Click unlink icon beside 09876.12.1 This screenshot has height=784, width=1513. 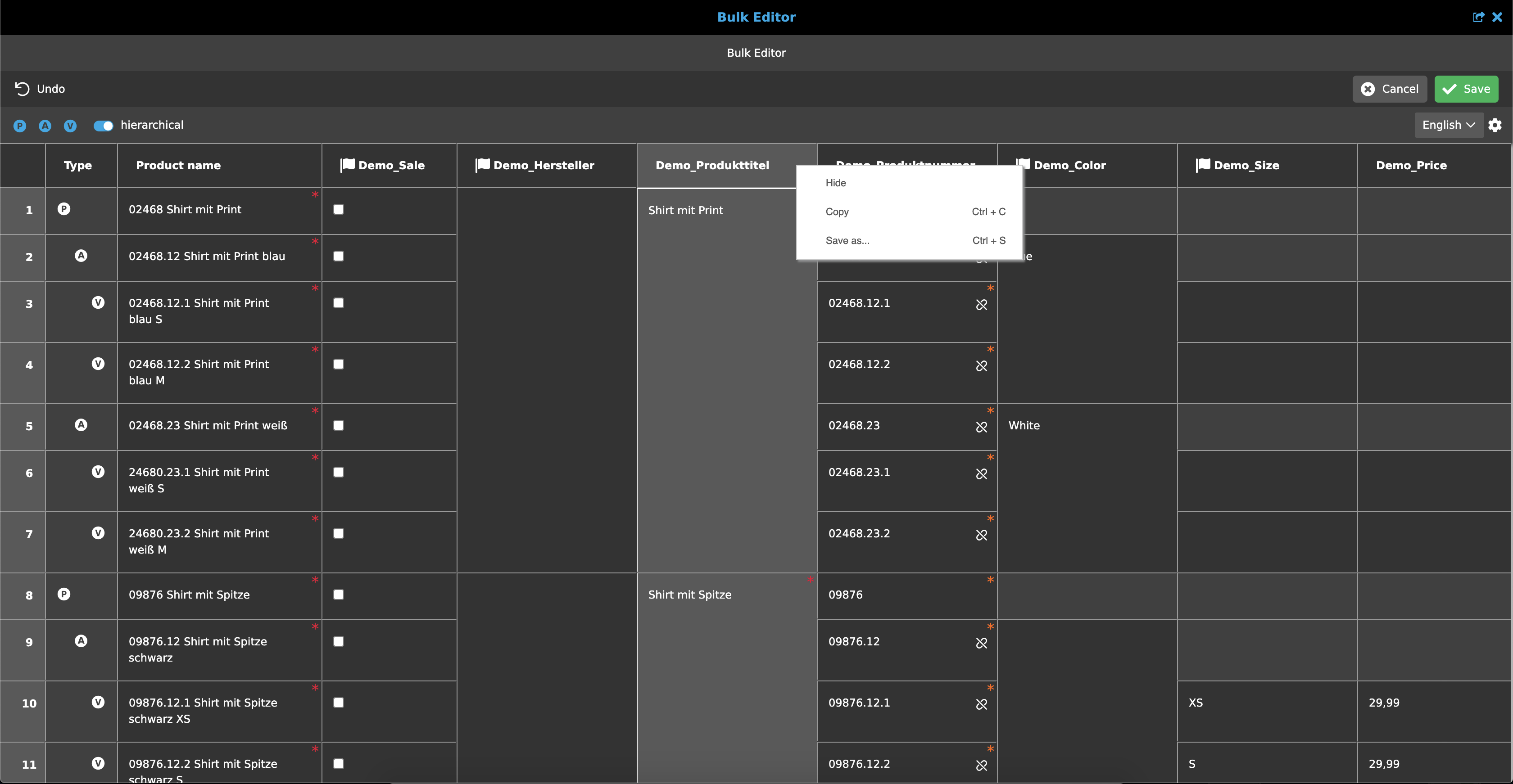pyautogui.click(x=982, y=704)
